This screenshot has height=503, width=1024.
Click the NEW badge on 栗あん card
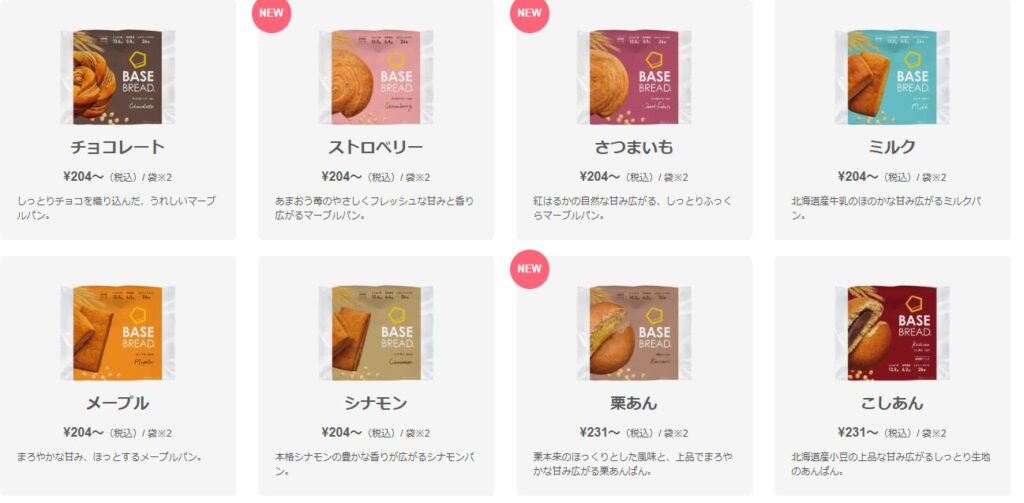(530, 268)
